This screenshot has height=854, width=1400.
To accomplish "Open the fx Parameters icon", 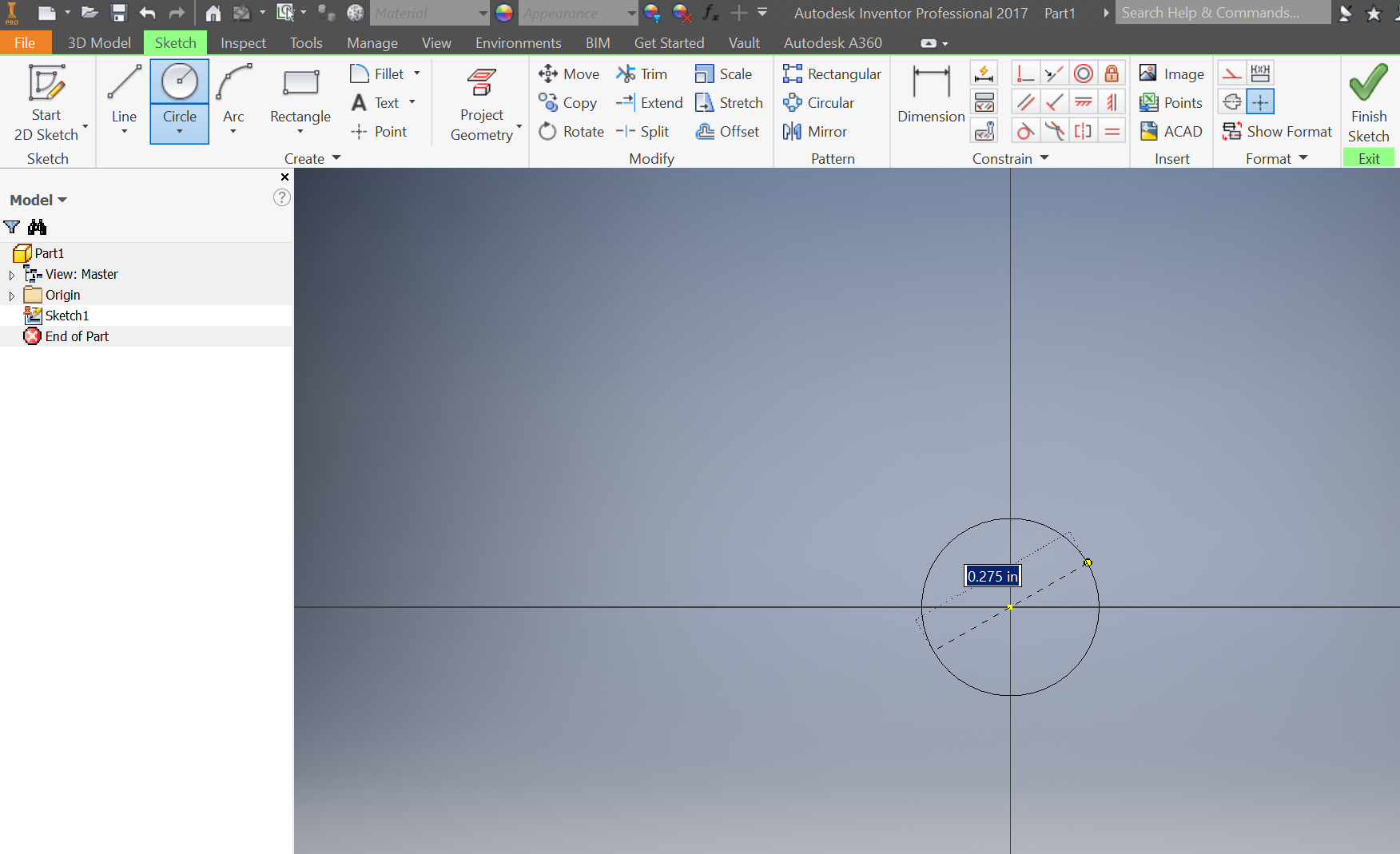I will pos(710,13).
